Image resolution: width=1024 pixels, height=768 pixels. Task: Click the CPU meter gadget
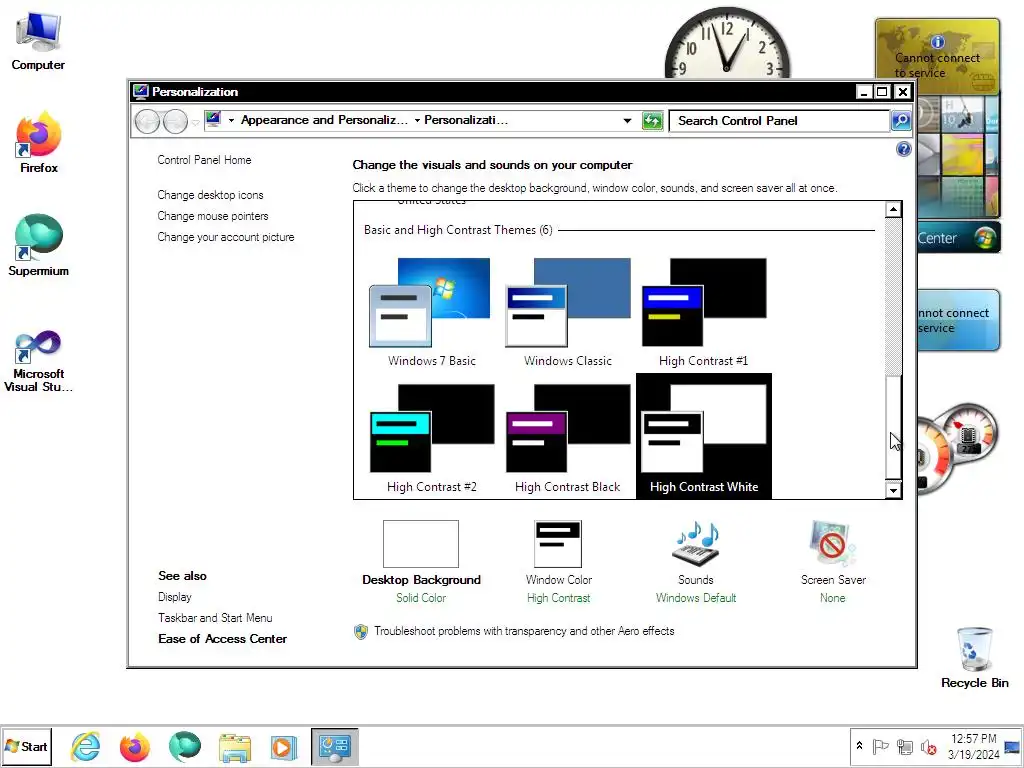click(957, 447)
